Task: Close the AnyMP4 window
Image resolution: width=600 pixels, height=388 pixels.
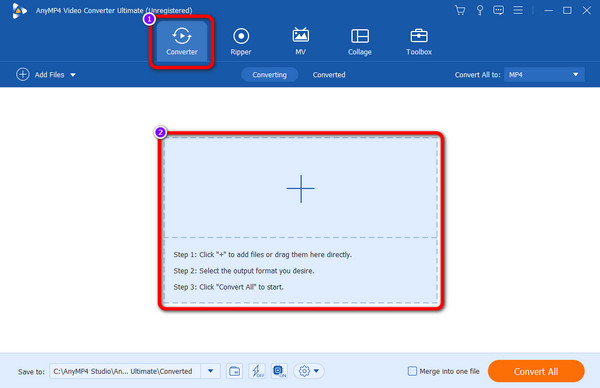Action: click(587, 10)
